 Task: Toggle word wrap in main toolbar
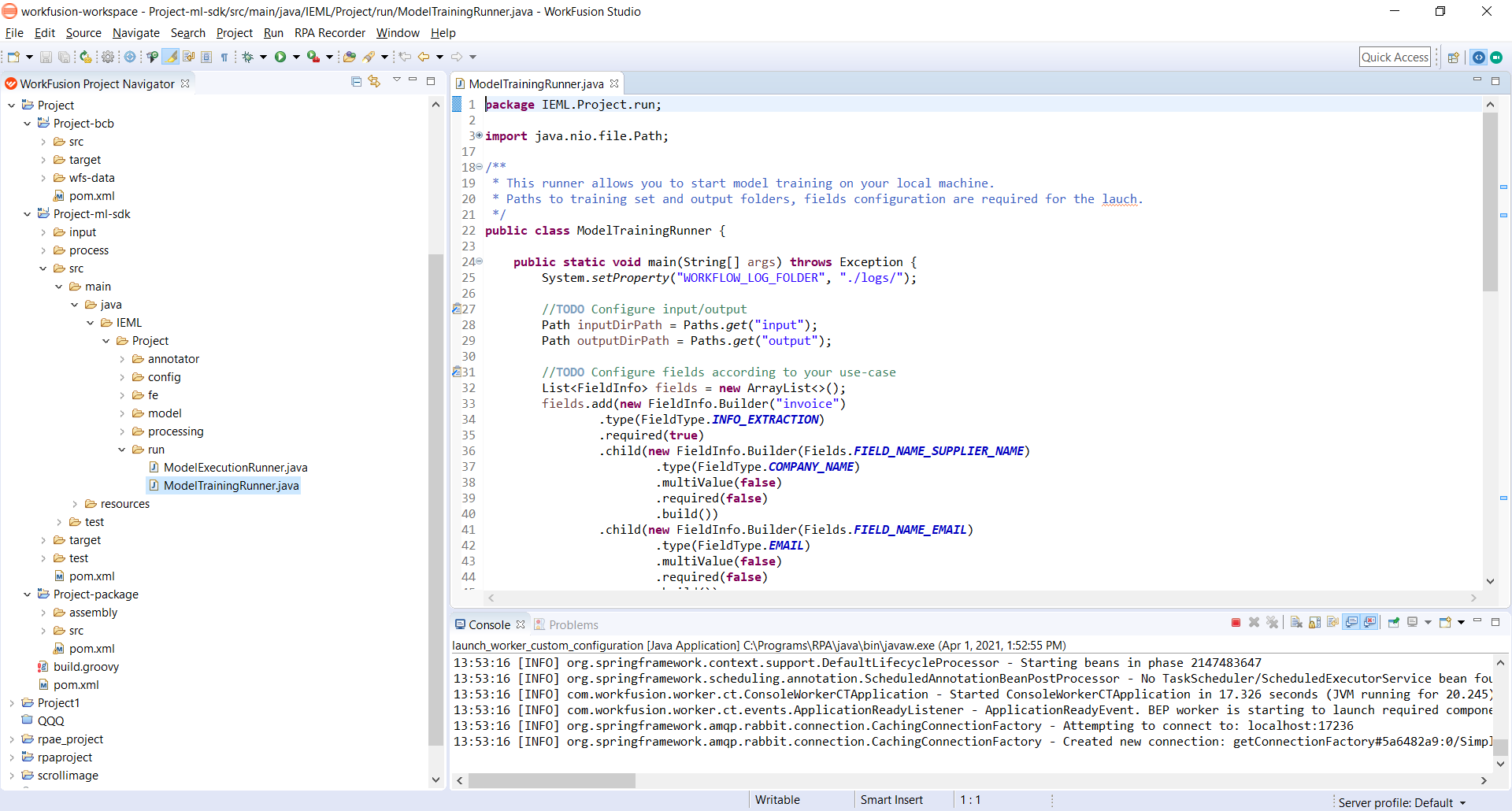coord(189,57)
